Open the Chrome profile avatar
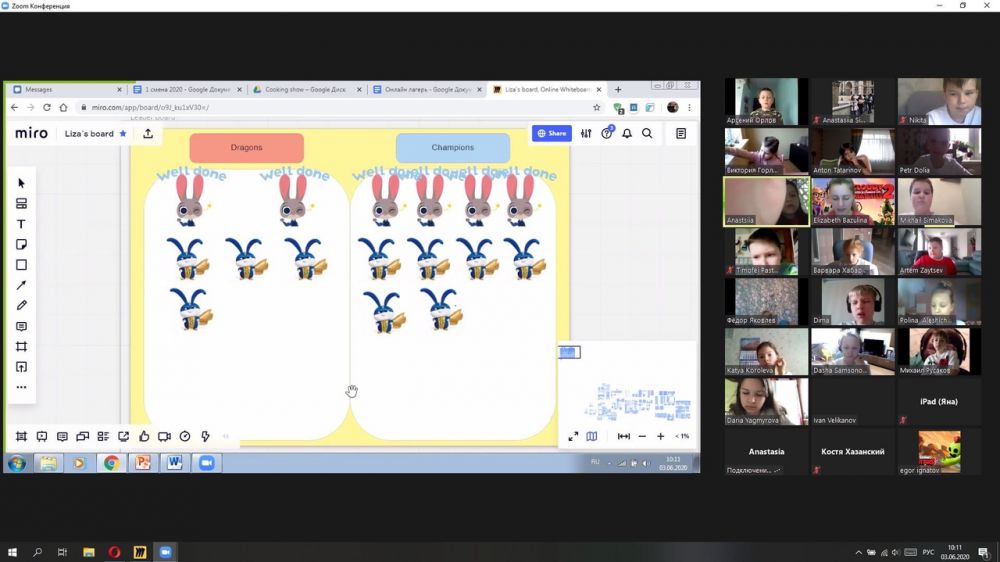The height and width of the screenshot is (562, 1000). 672,107
